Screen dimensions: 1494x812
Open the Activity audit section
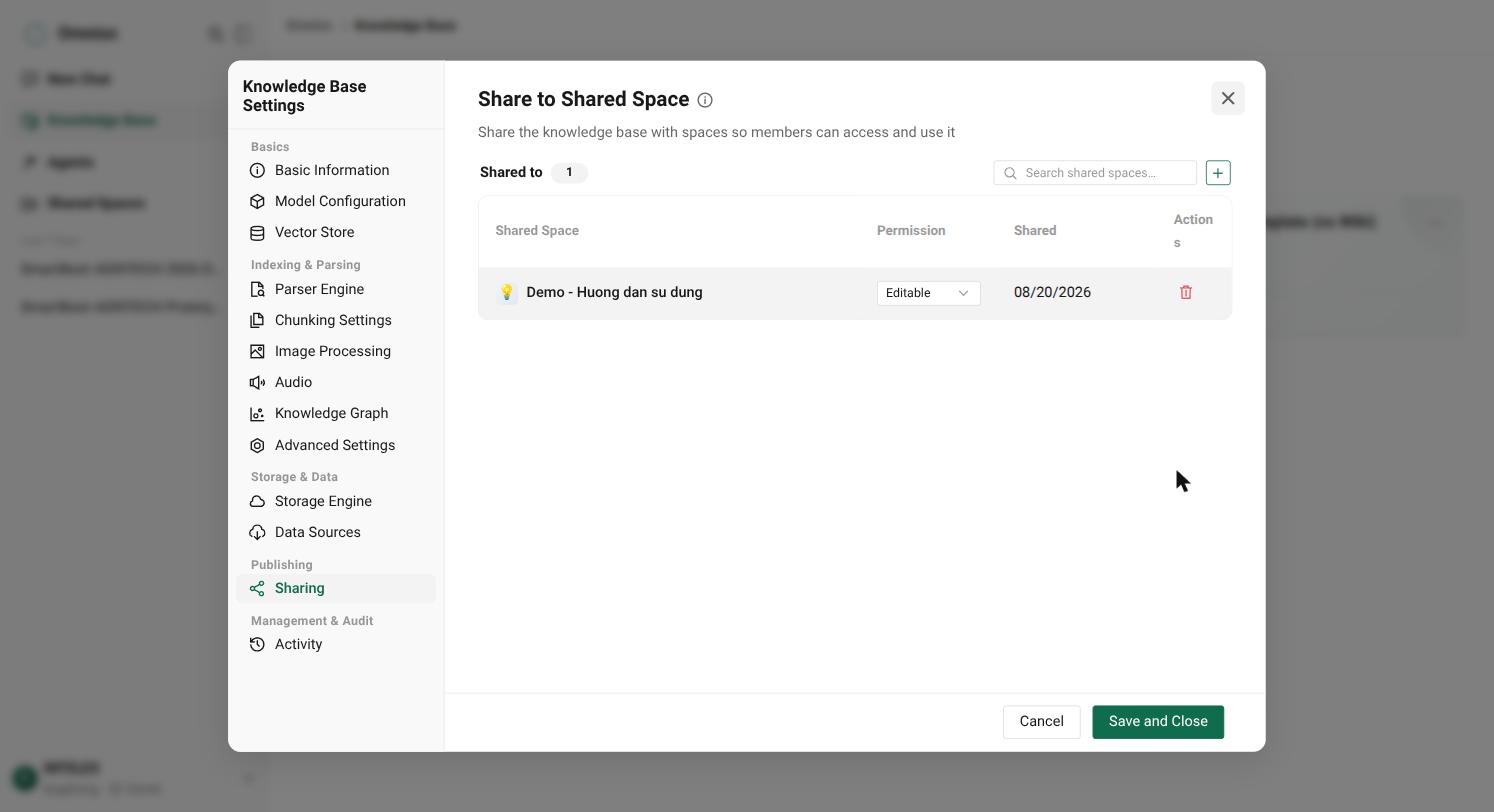point(336,644)
